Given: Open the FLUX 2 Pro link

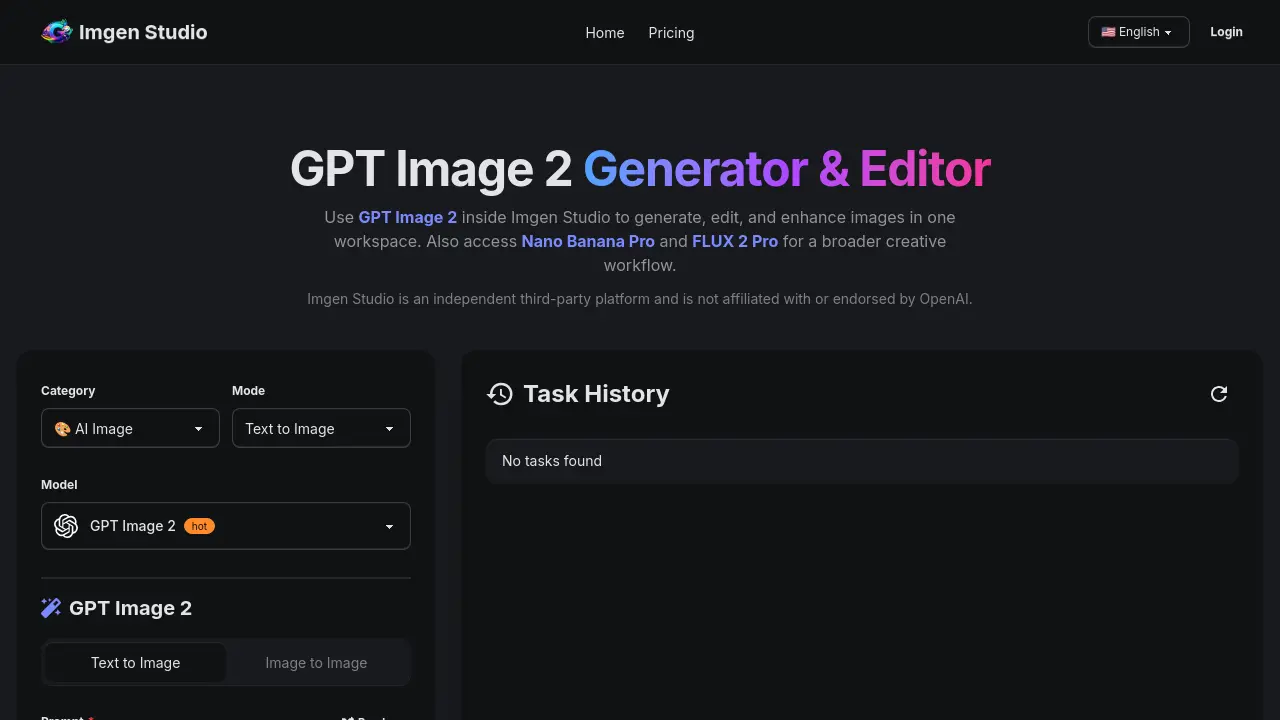Looking at the screenshot, I should pos(735,241).
